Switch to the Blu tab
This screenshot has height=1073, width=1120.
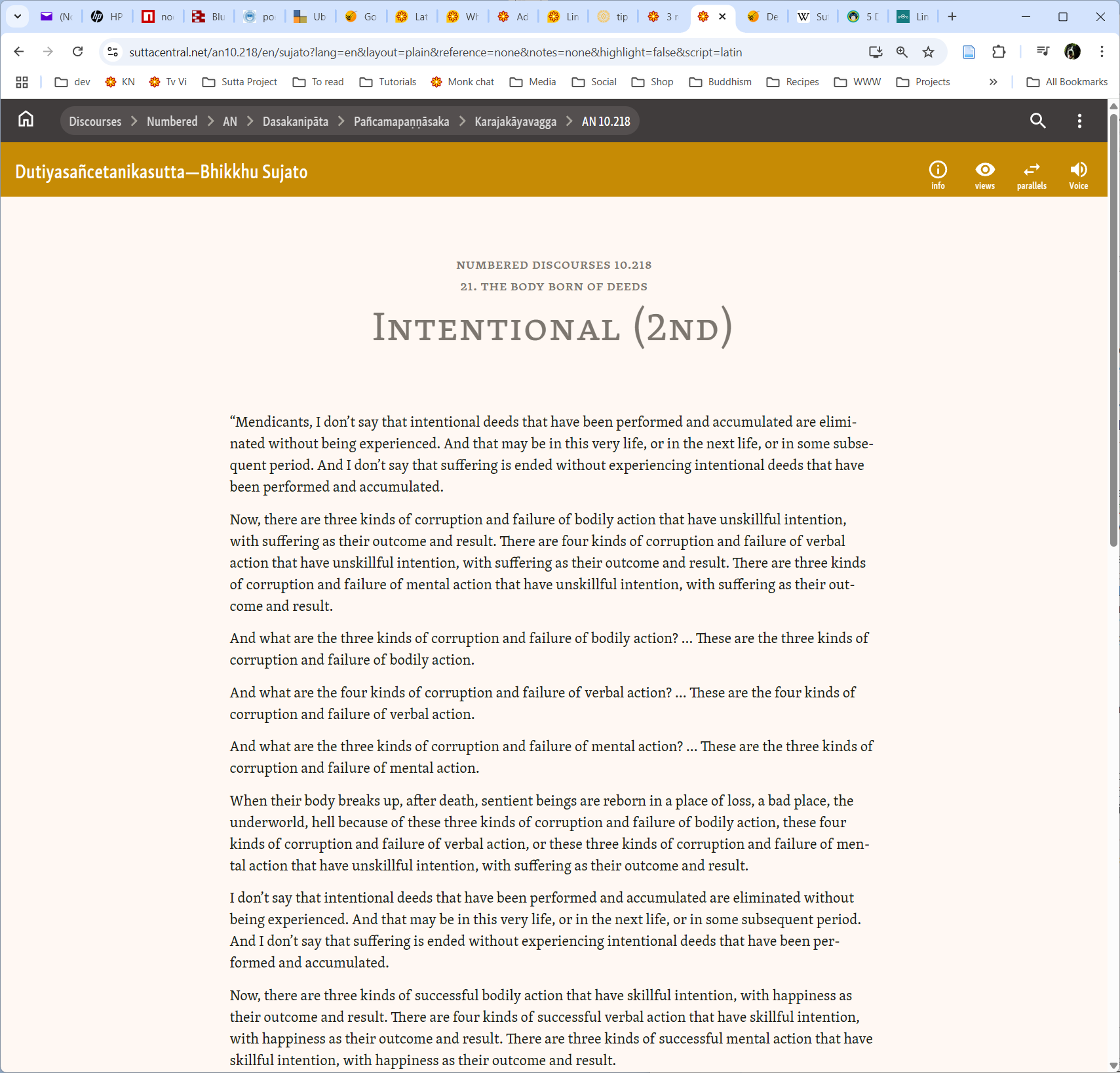tap(209, 17)
